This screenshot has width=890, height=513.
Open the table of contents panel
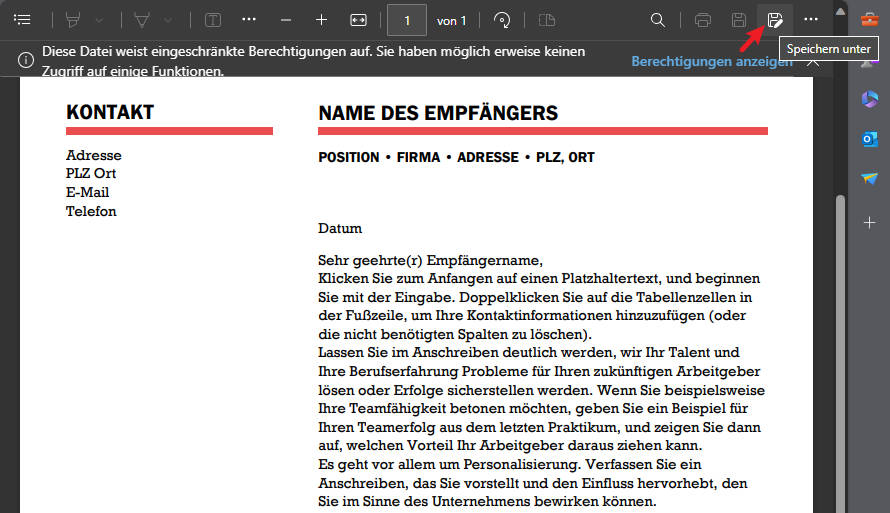click(x=22, y=20)
